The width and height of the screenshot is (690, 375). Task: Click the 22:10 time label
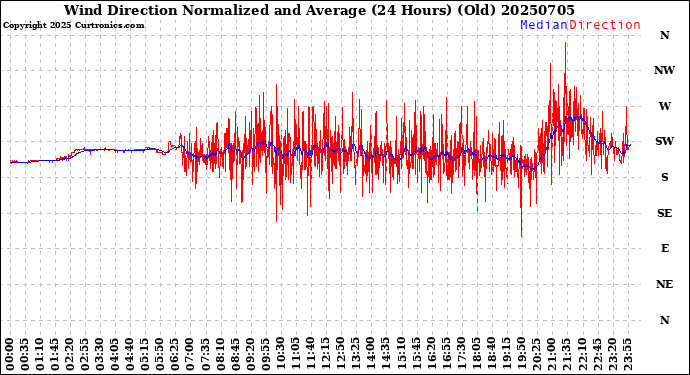click(x=582, y=354)
